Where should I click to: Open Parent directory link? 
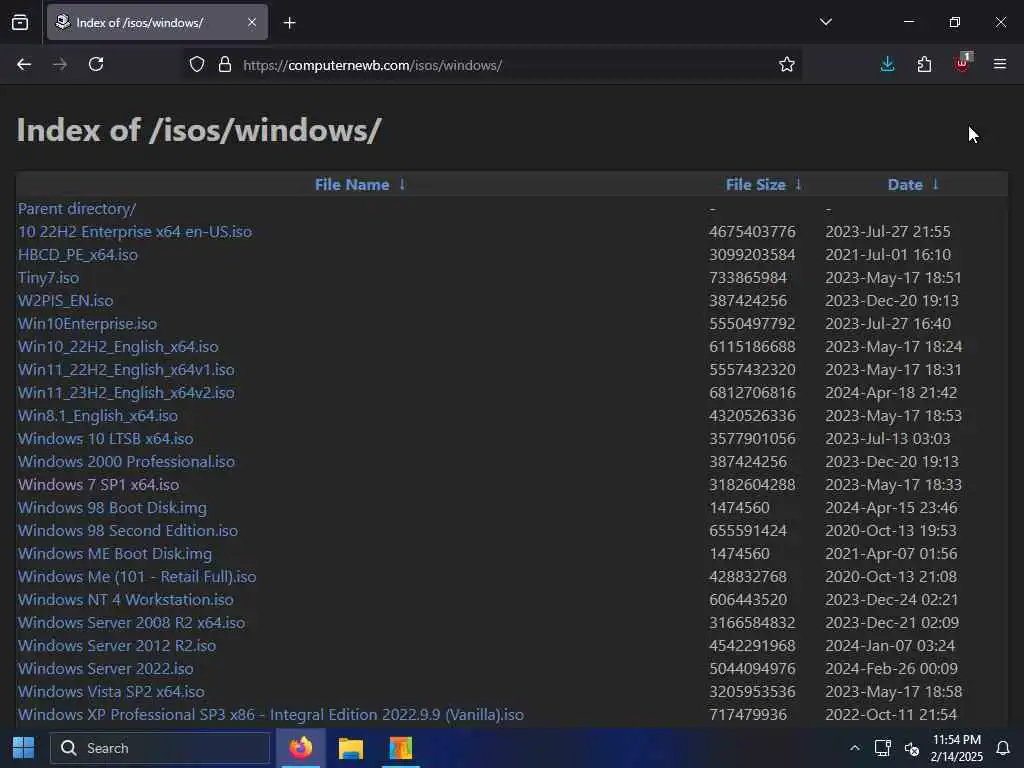77,209
